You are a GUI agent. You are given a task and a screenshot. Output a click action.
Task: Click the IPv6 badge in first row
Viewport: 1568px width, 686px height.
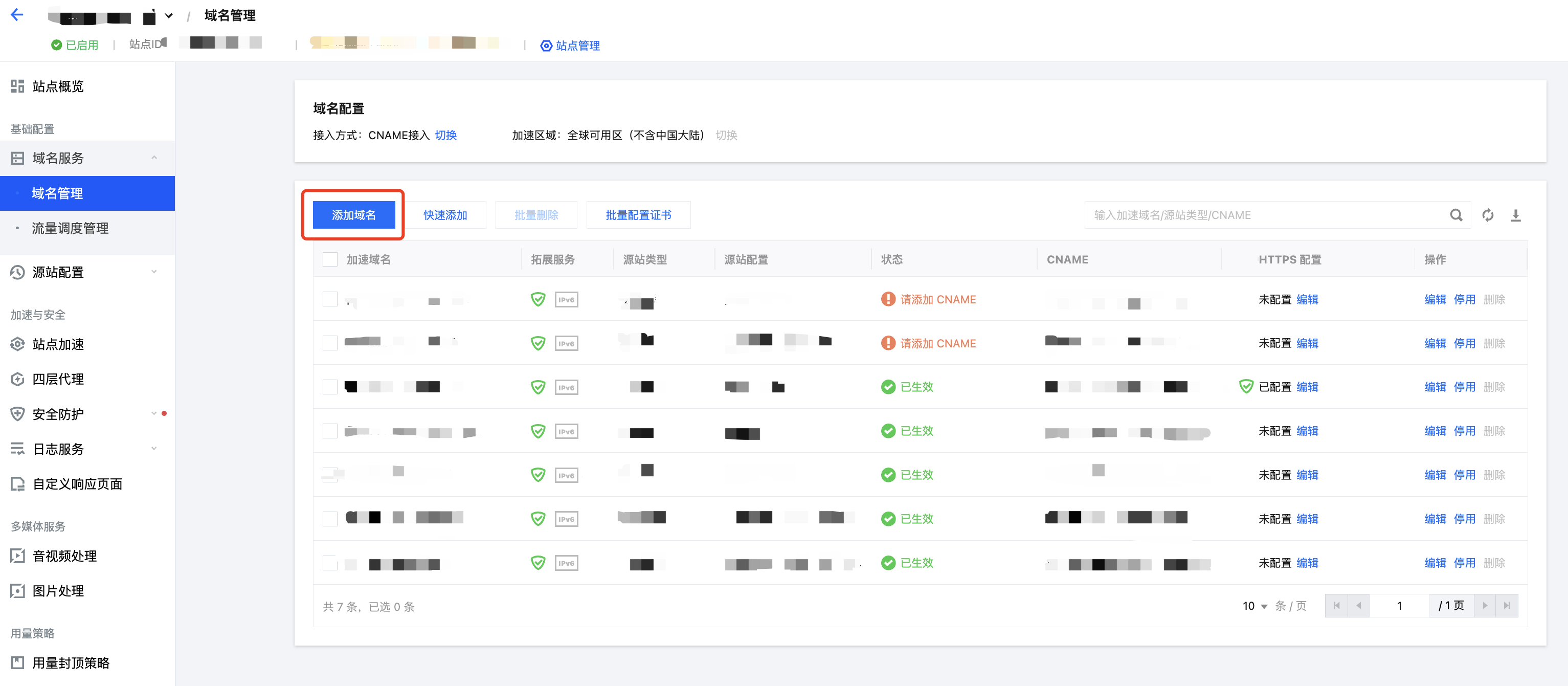(x=566, y=299)
